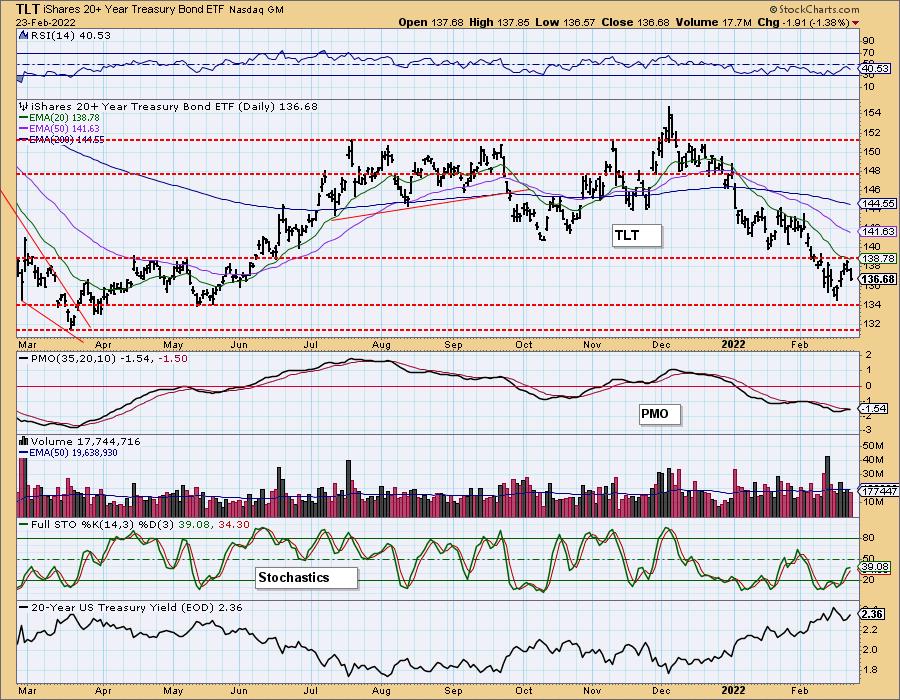The height and width of the screenshot is (700, 900).
Task: Select the EMA(20) 138.78 legend entry
Action: point(59,118)
